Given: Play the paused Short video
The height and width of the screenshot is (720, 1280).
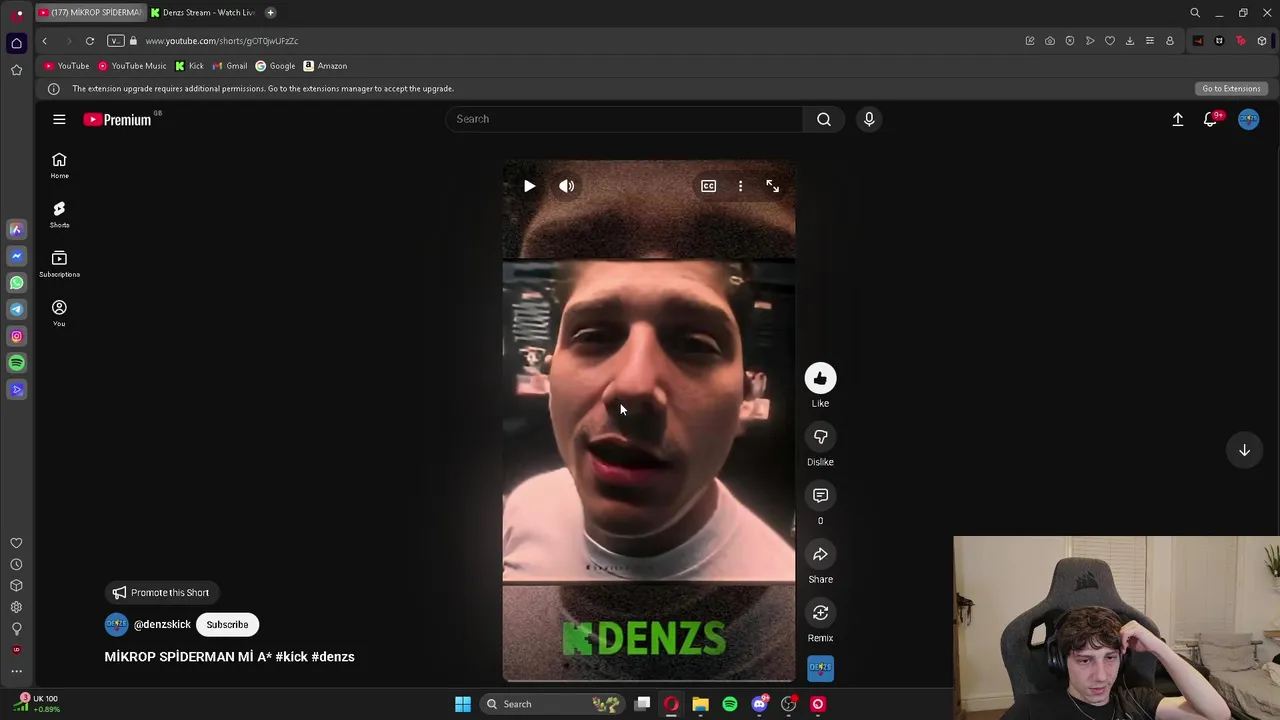Looking at the screenshot, I should (x=529, y=186).
